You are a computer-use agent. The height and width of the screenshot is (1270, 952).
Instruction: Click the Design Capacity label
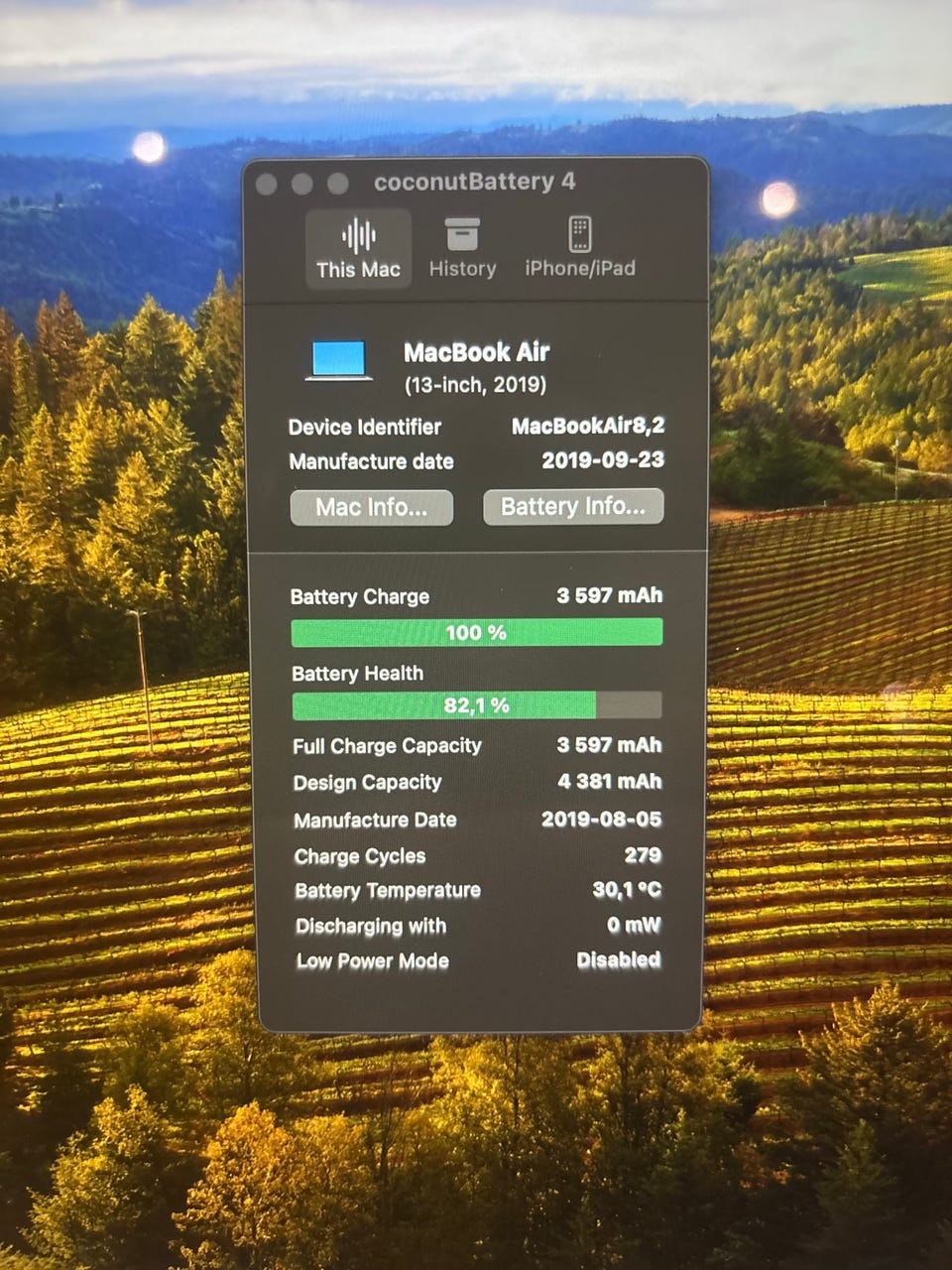click(x=367, y=783)
